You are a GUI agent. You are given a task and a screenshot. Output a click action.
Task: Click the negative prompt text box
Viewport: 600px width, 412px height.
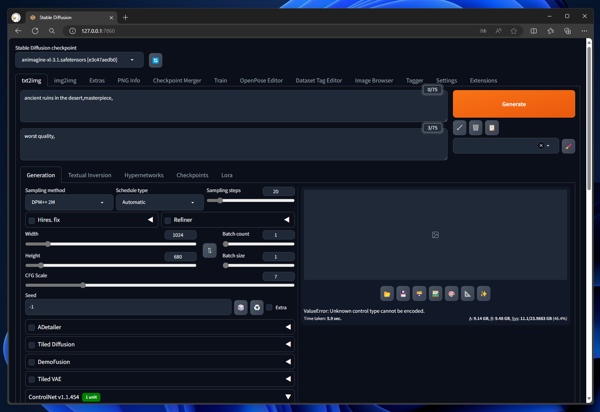[x=233, y=144]
